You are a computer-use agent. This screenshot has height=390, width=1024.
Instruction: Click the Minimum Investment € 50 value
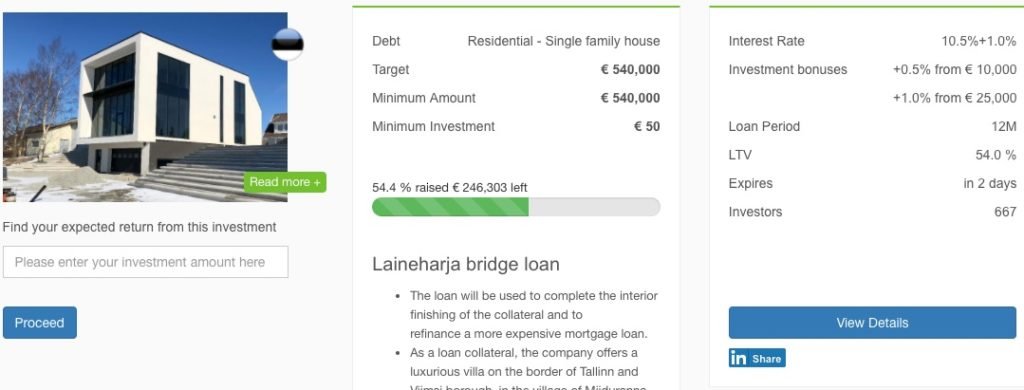(647, 127)
